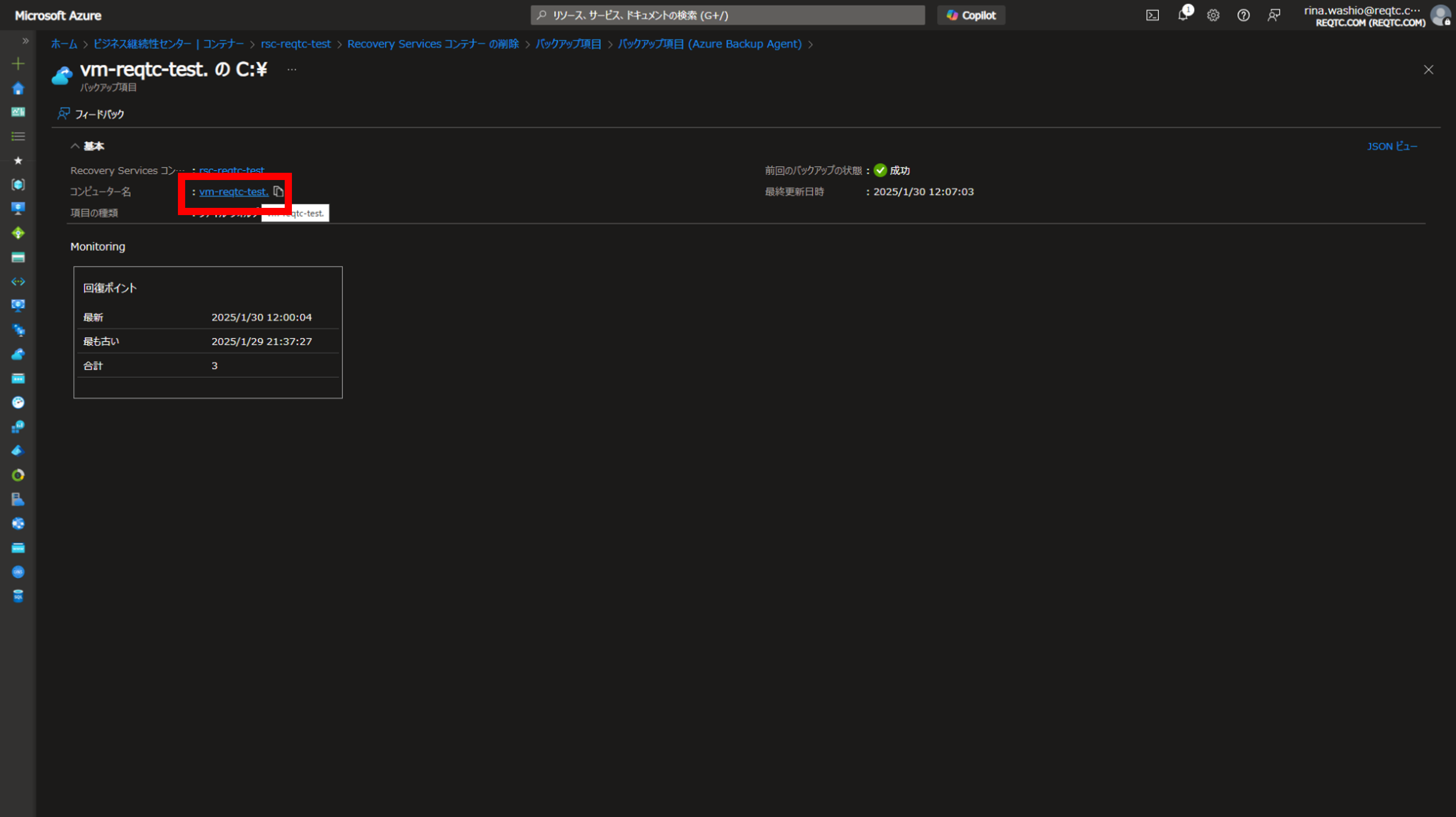Launch Copilot from the top bar
1456x817 pixels.
(x=971, y=15)
